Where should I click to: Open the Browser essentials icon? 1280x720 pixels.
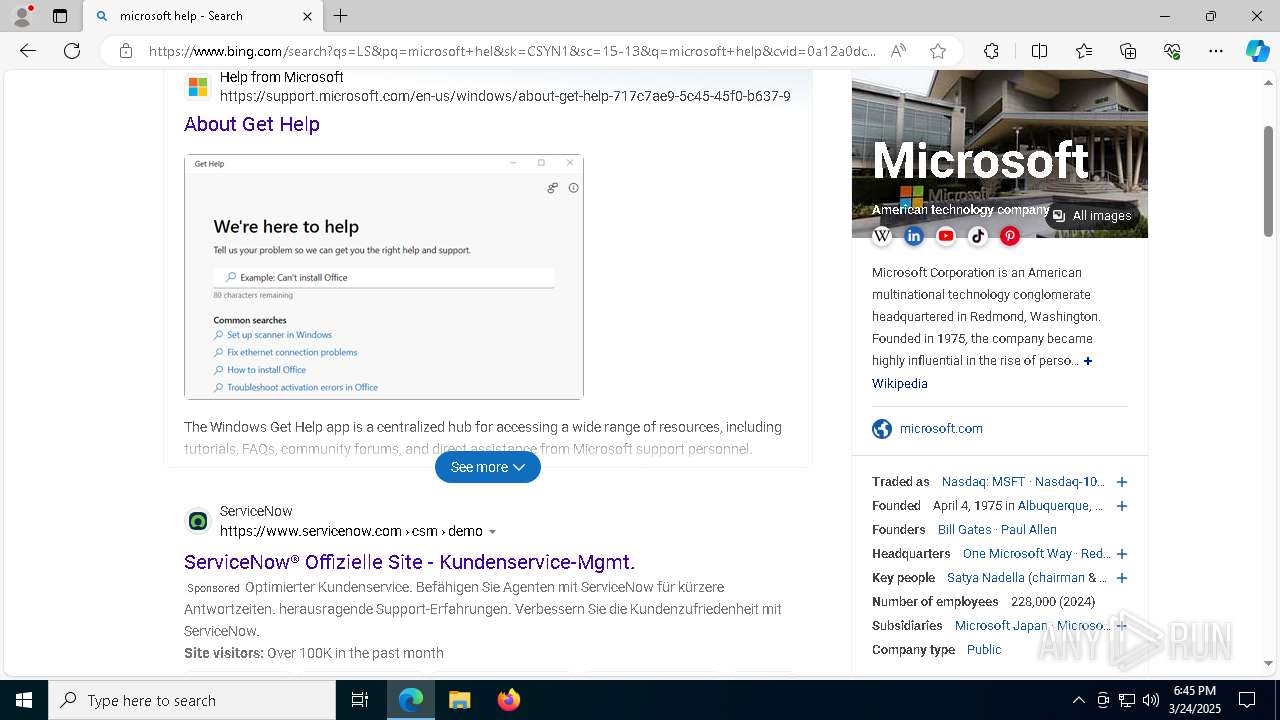pos(1172,51)
